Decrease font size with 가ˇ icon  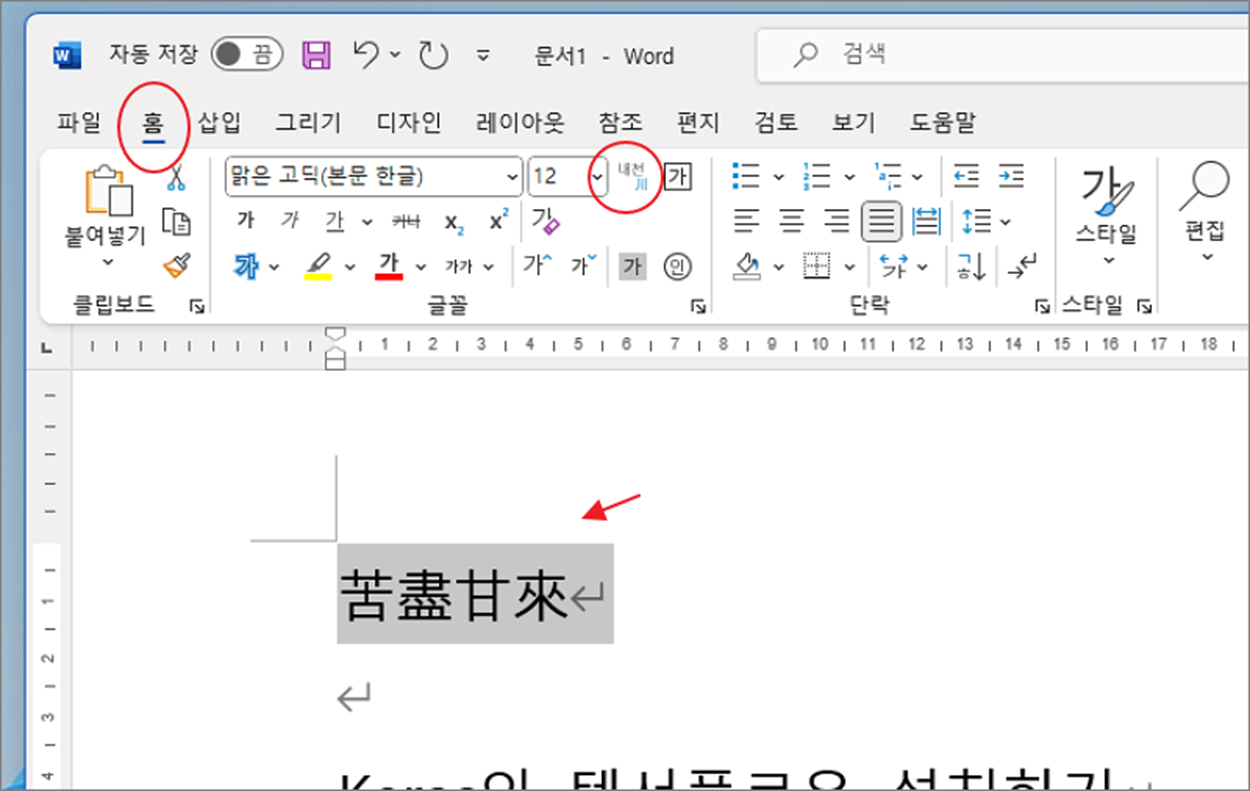point(584,266)
